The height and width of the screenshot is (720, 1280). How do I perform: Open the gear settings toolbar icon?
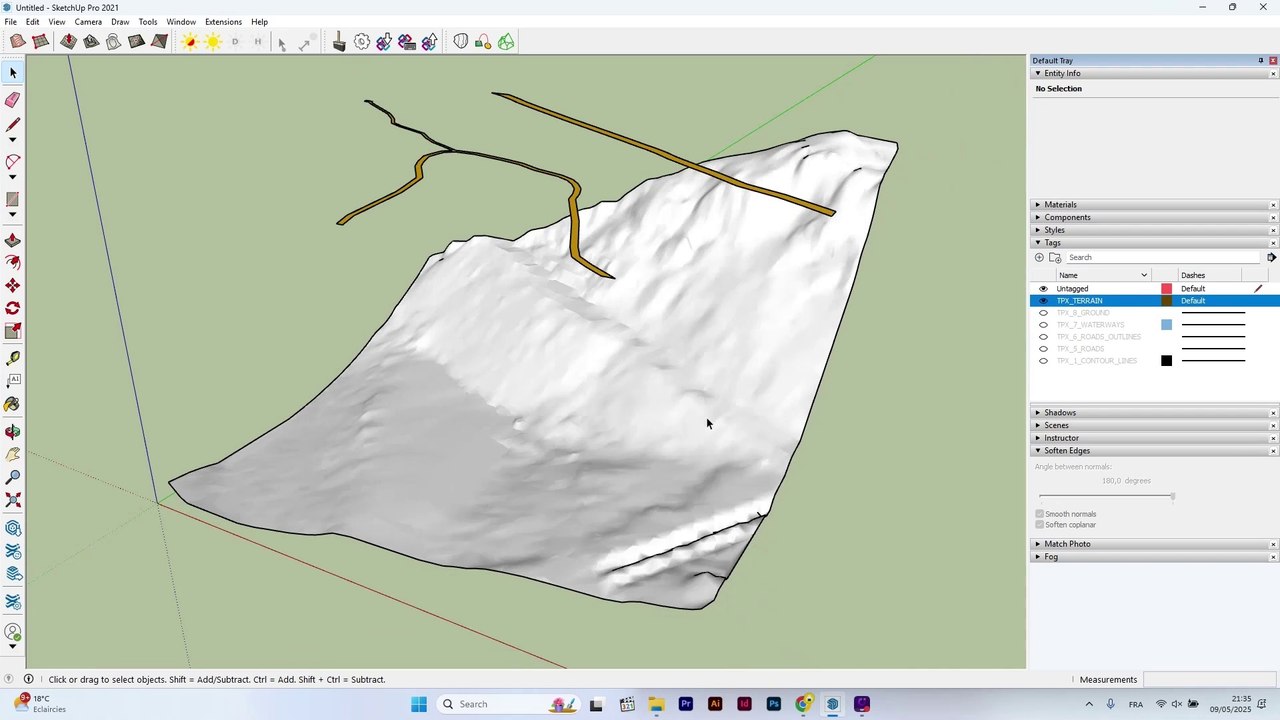pos(362,41)
